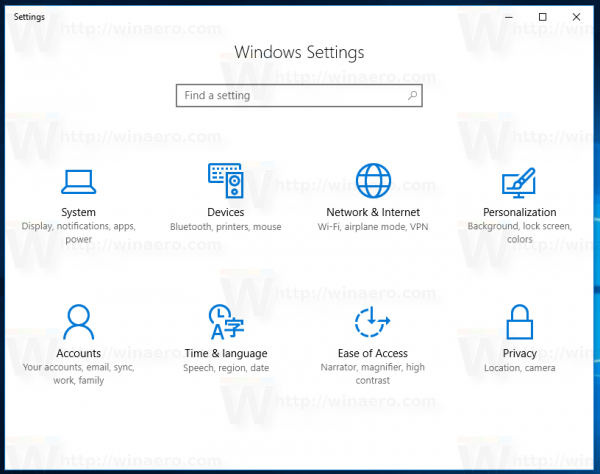Image resolution: width=600 pixels, height=474 pixels.
Task: Click 'Background, lock screen, colors' description
Action: click(x=520, y=233)
